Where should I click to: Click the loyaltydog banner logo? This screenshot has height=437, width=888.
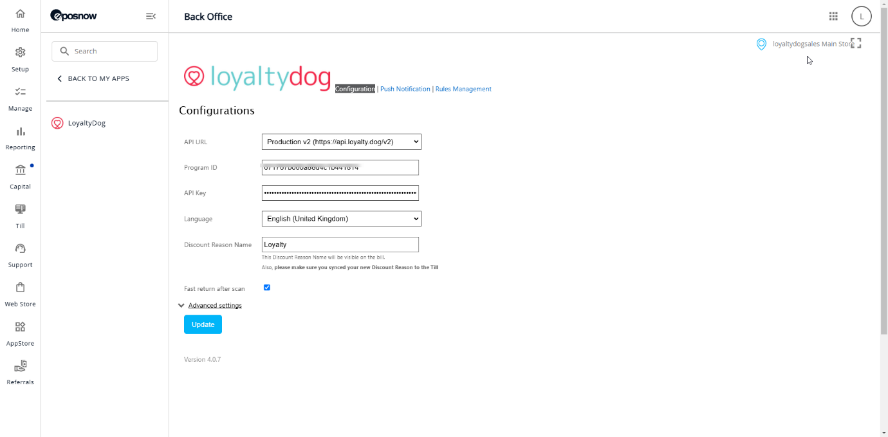tap(257, 78)
